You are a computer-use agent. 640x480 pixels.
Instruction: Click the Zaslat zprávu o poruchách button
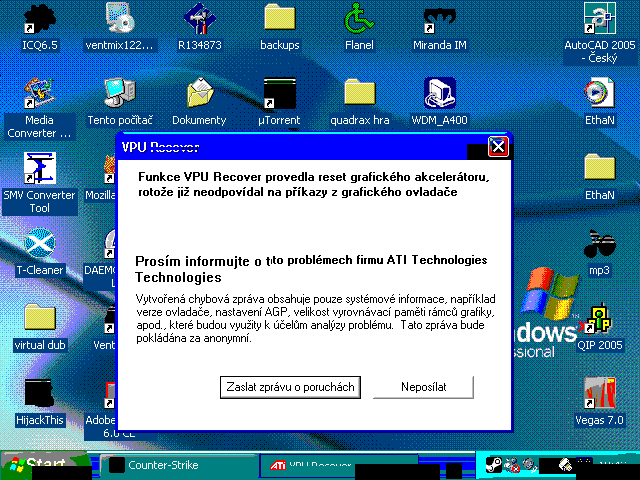[x=290, y=387]
